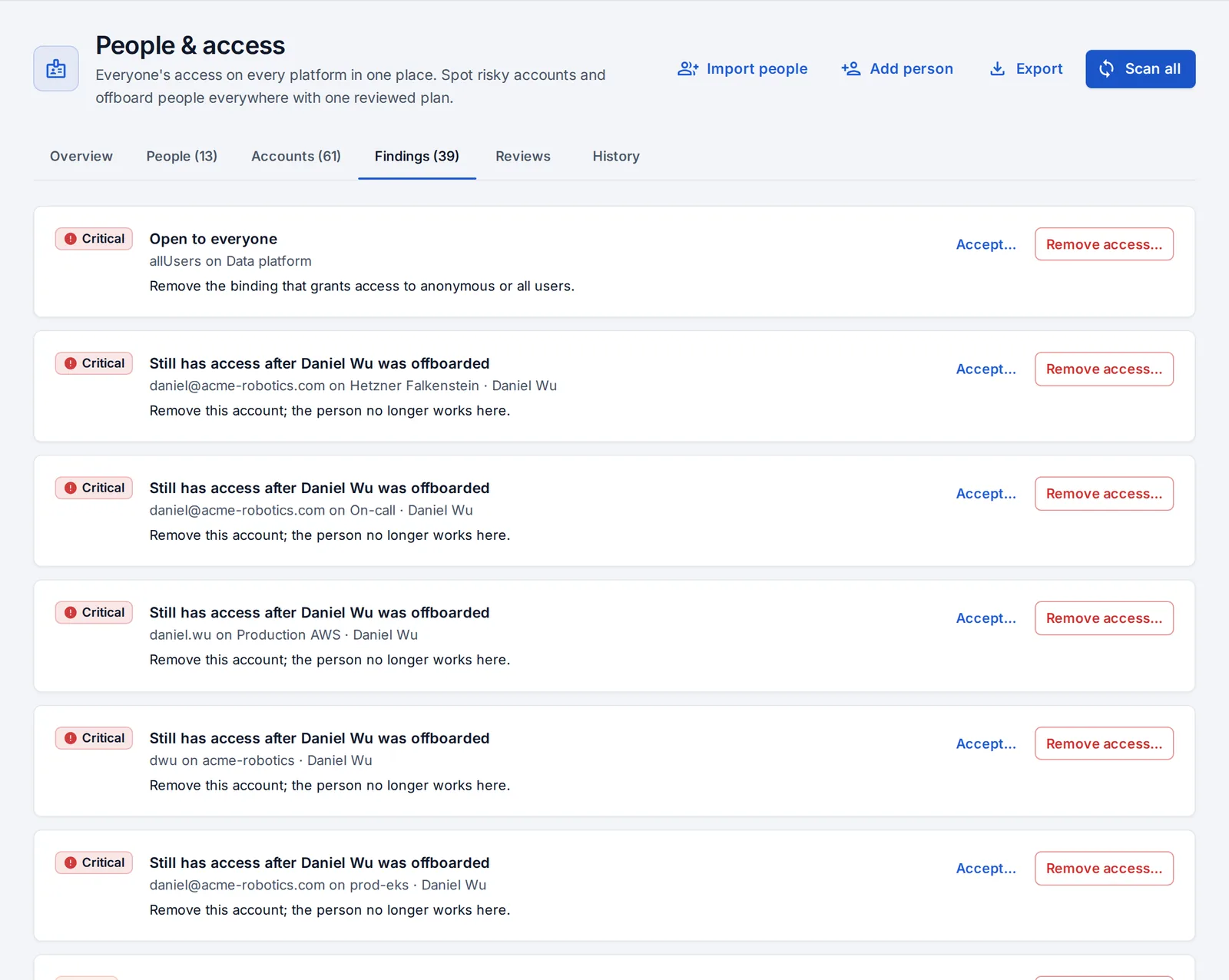Click 'daniel.wu on Production AWS · Daniel Wu' text
This screenshot has width=1229, height=980.
click(x=283, y=635)
